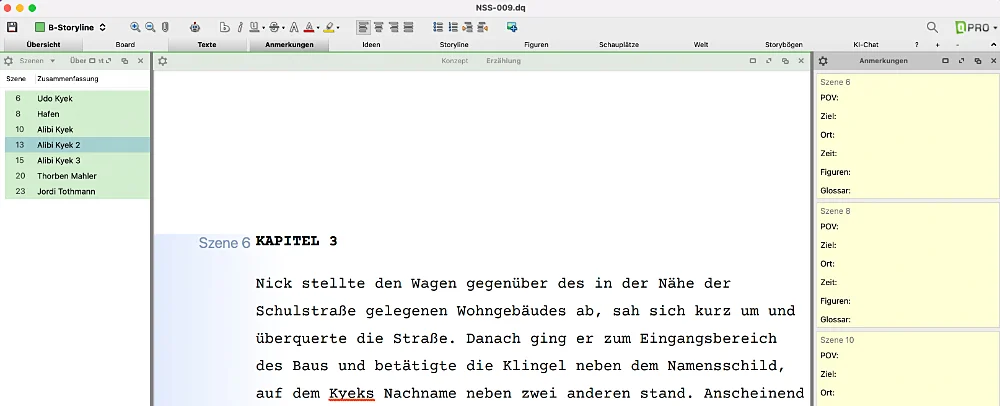This screenshot has width=1000, height=406.
Task: Click the question mark help button
Action: [916, 45]
